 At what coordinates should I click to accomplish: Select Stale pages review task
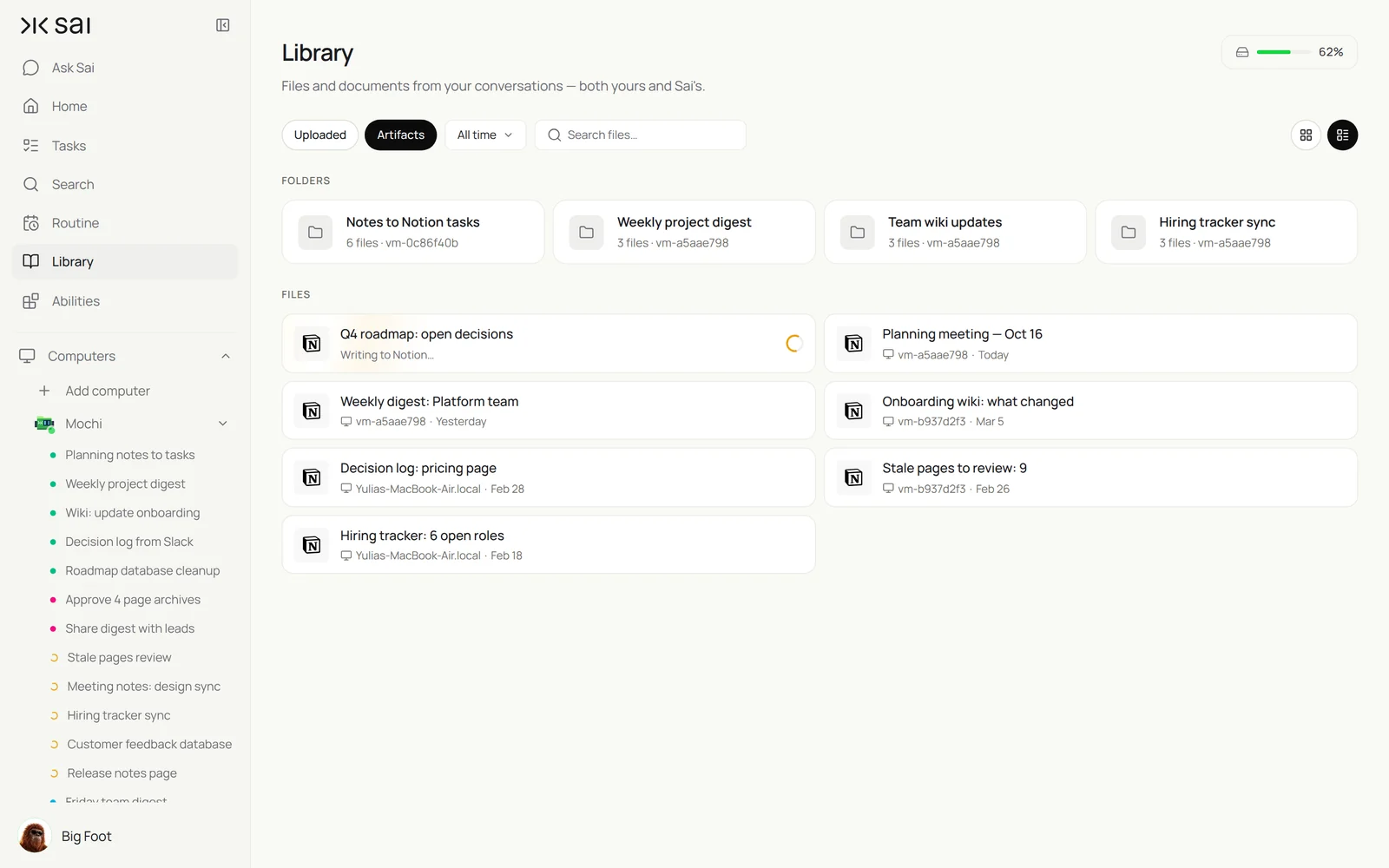119,657
